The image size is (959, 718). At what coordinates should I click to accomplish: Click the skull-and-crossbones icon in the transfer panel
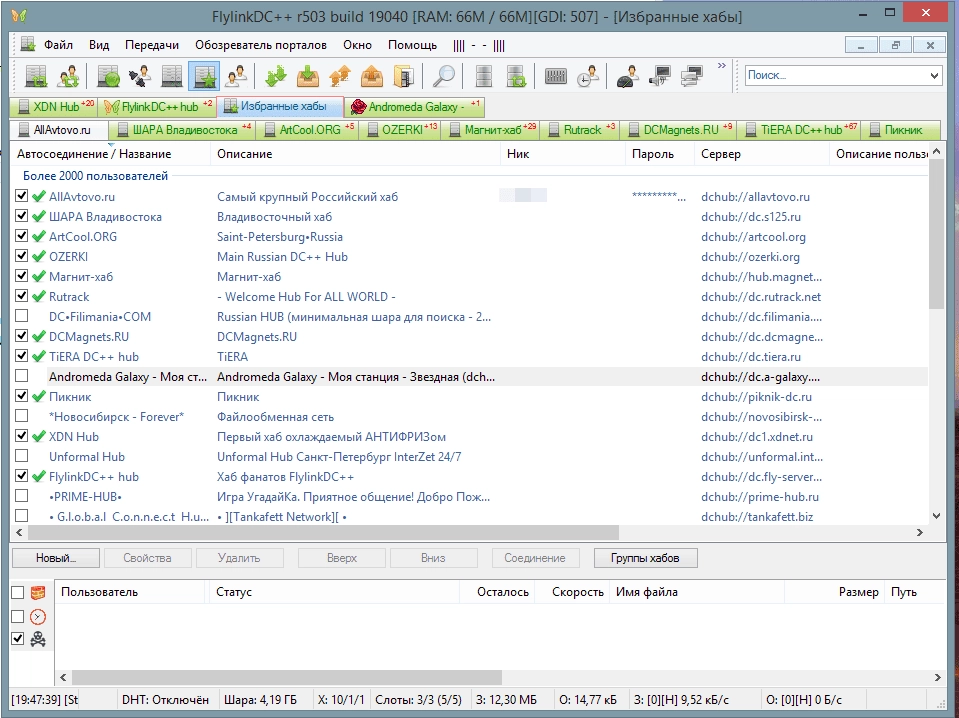(x=38, y=640)
